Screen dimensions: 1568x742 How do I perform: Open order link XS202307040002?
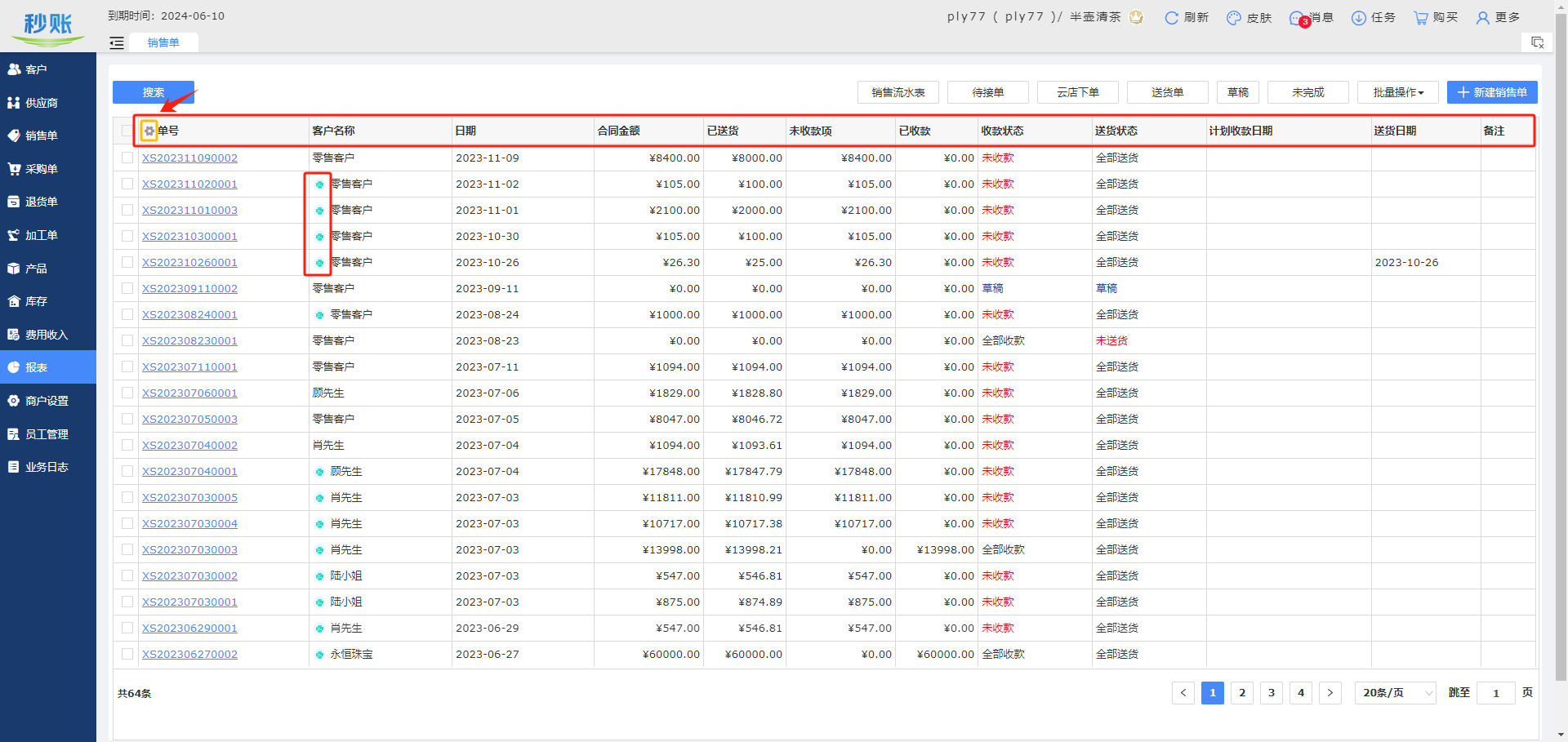pos(189,446)
